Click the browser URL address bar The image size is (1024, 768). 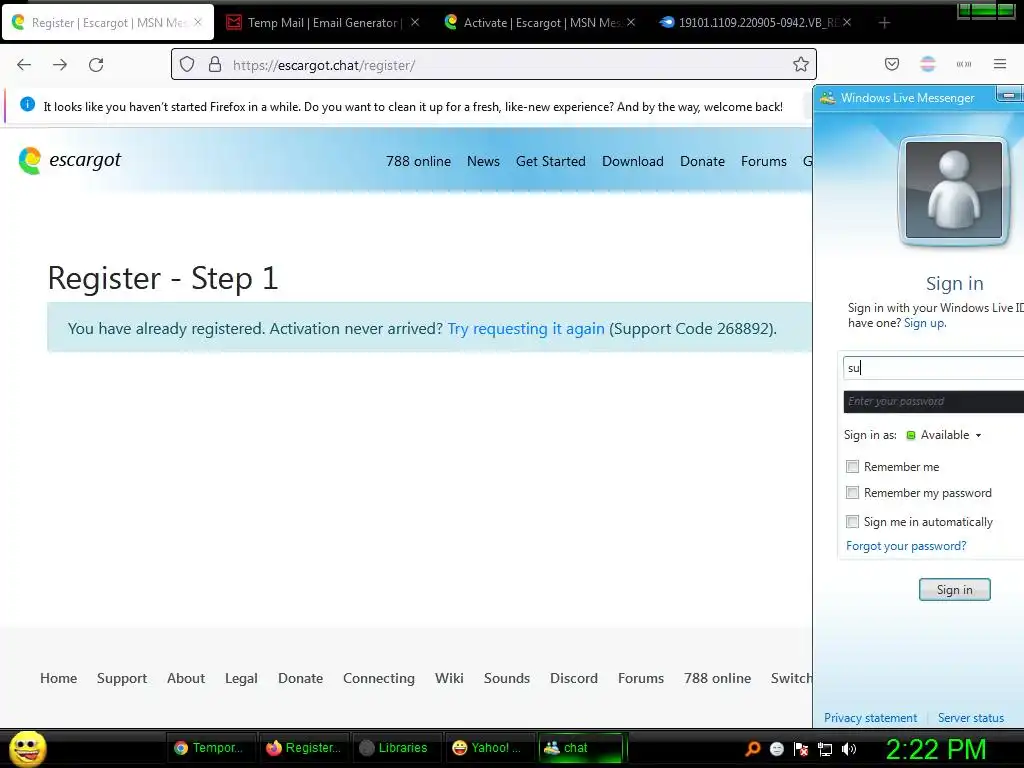tap(494, 65)
